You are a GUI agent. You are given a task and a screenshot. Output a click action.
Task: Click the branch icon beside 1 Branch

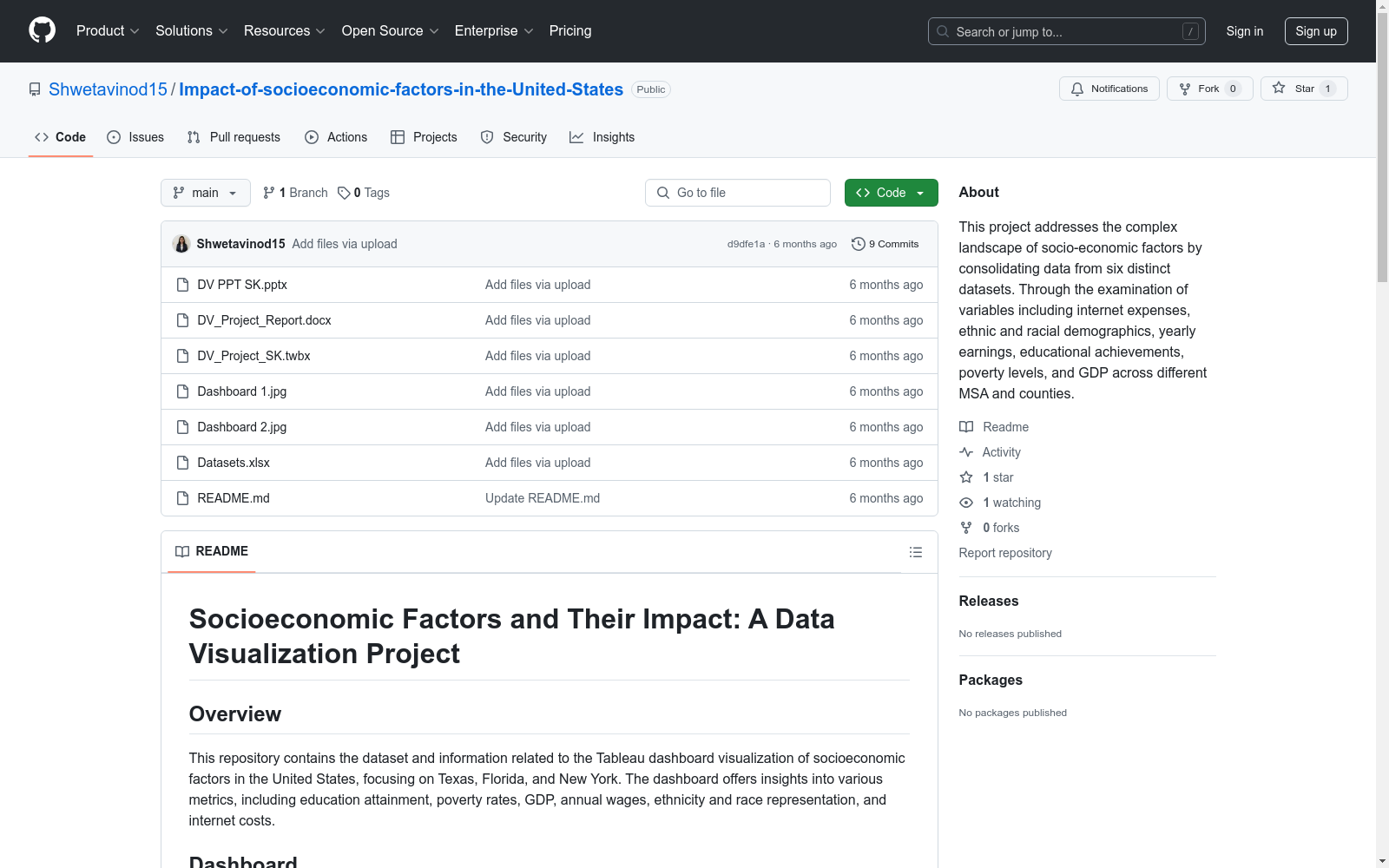coord(269,193)
